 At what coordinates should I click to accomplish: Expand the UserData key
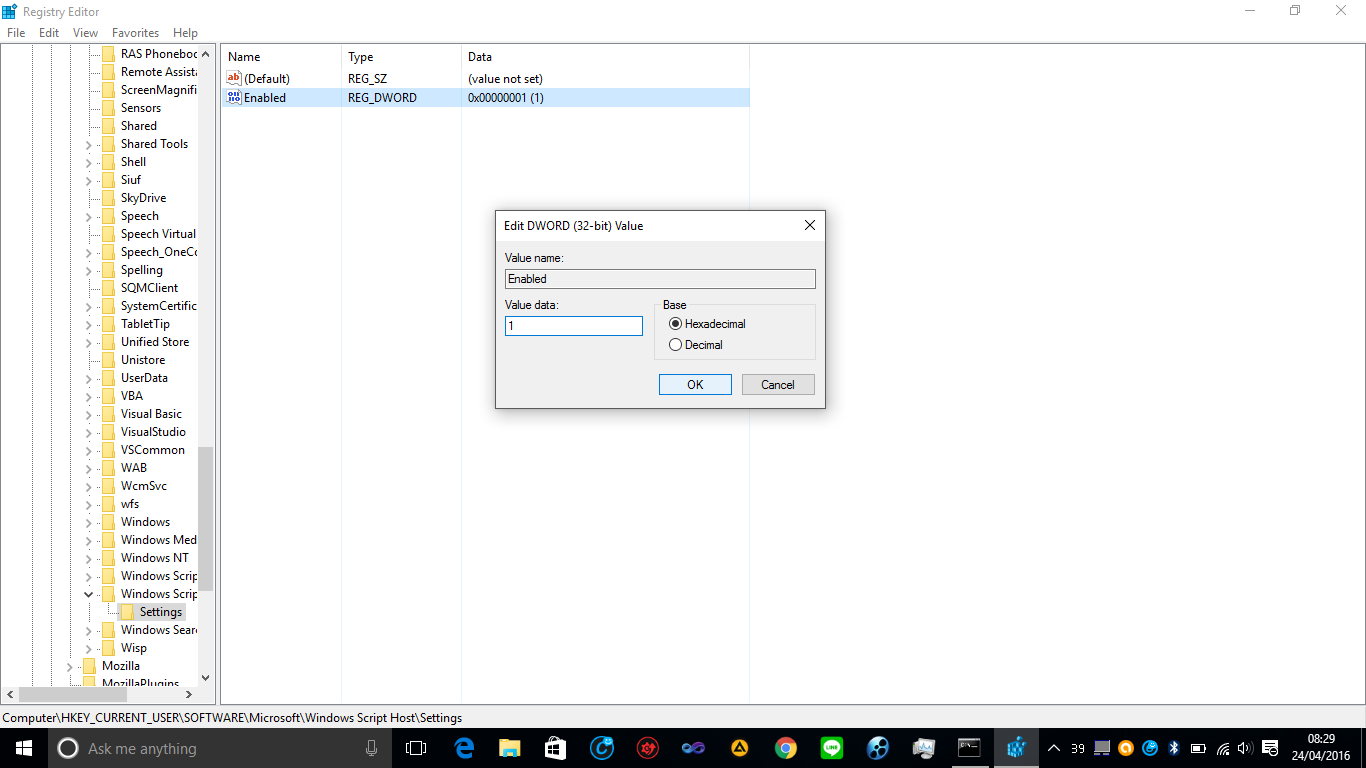click(x=88, y=379)
